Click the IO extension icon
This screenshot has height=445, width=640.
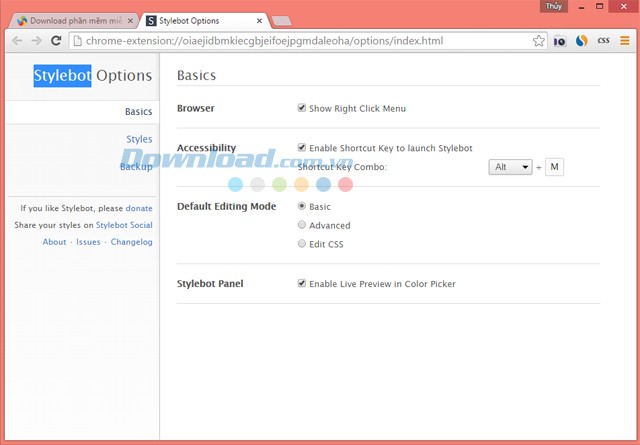[560, 41]
